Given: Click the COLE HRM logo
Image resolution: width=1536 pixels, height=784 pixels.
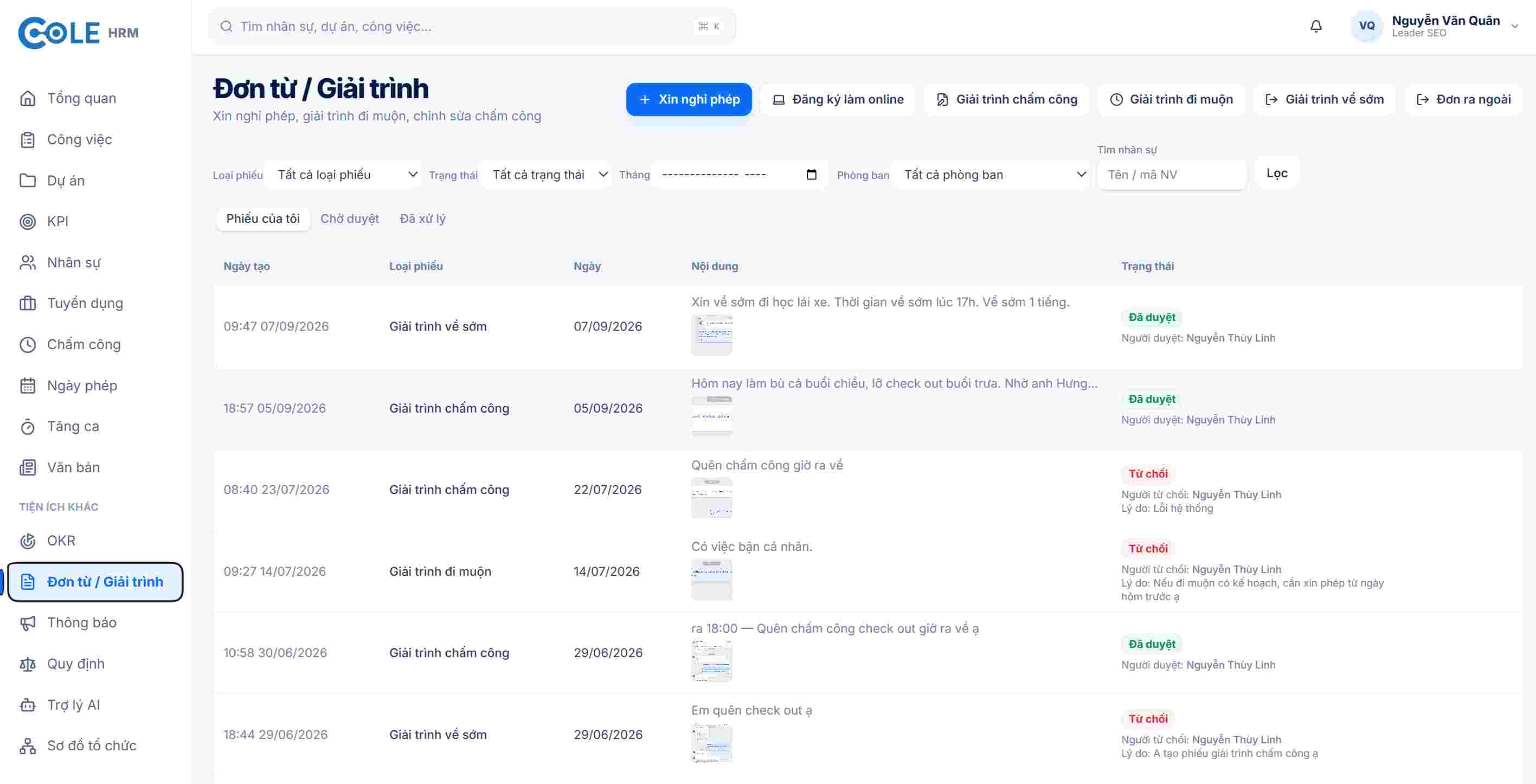Looking at the screenshot, I should 78,33.
